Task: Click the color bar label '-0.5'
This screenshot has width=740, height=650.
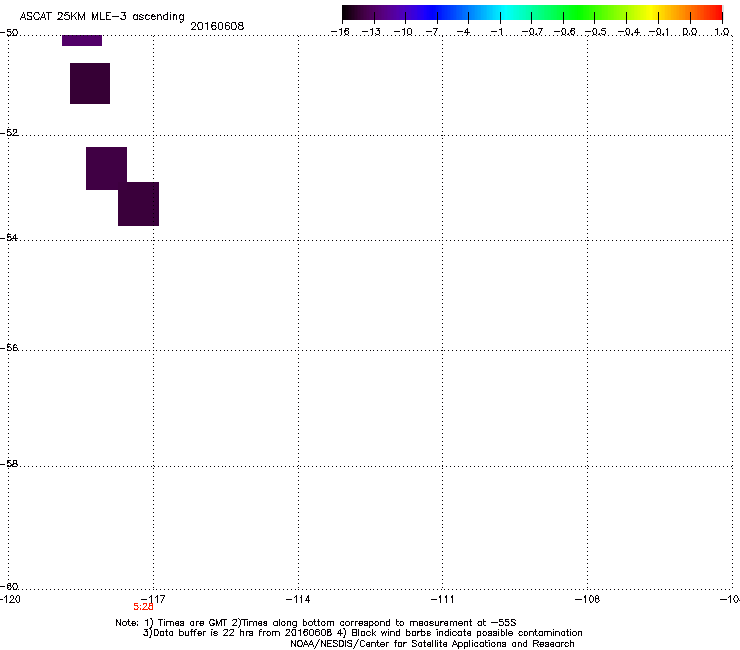Action: tap(595, 32)
